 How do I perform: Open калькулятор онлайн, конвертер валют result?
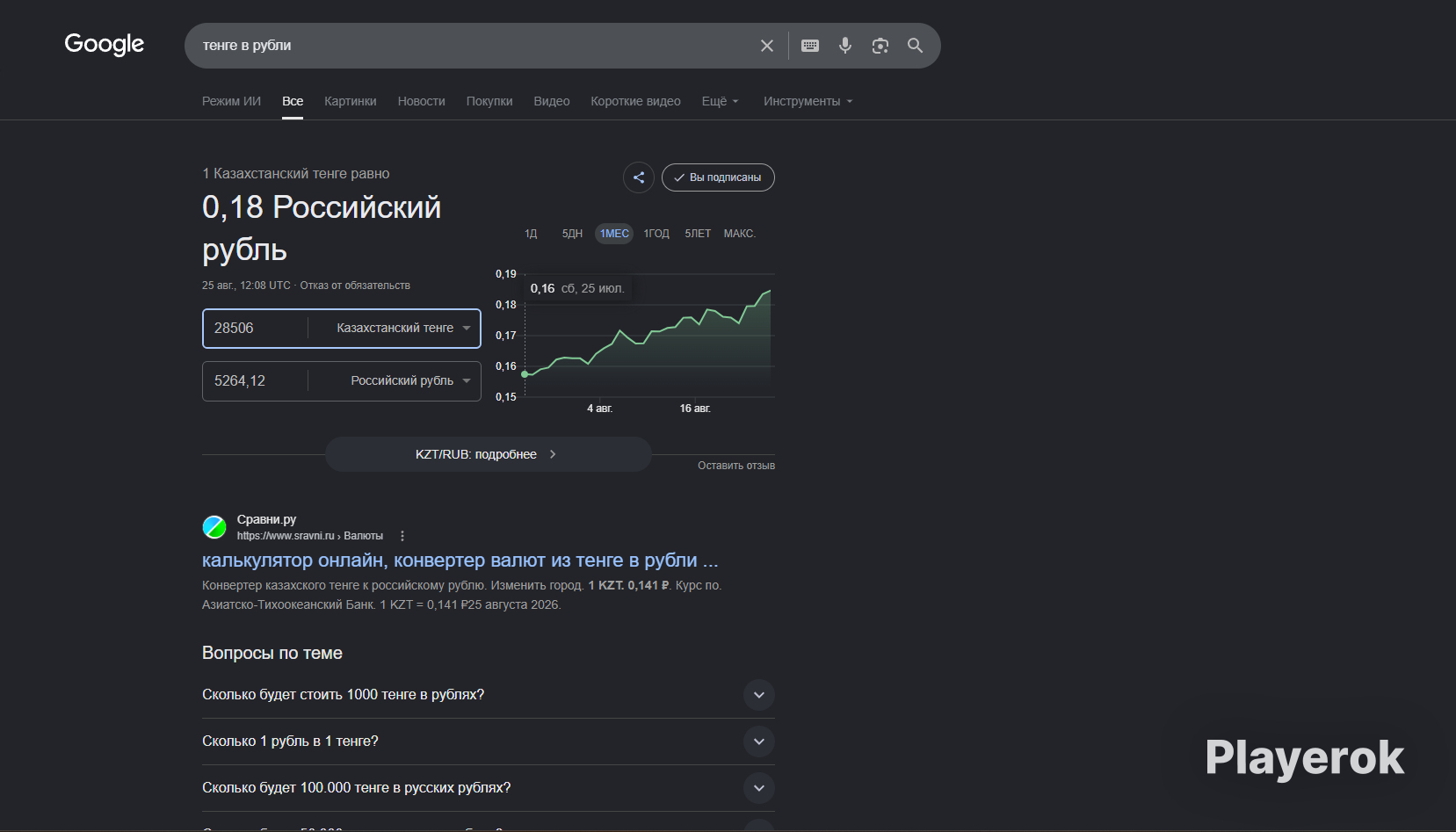click(x=460, y=561)
